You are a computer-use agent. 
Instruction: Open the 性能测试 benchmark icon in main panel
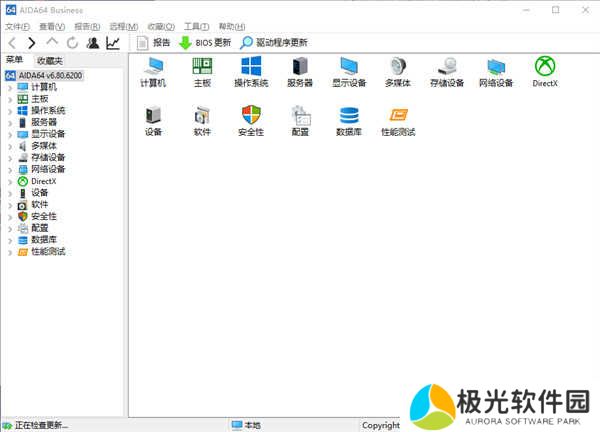click(398, 117)
